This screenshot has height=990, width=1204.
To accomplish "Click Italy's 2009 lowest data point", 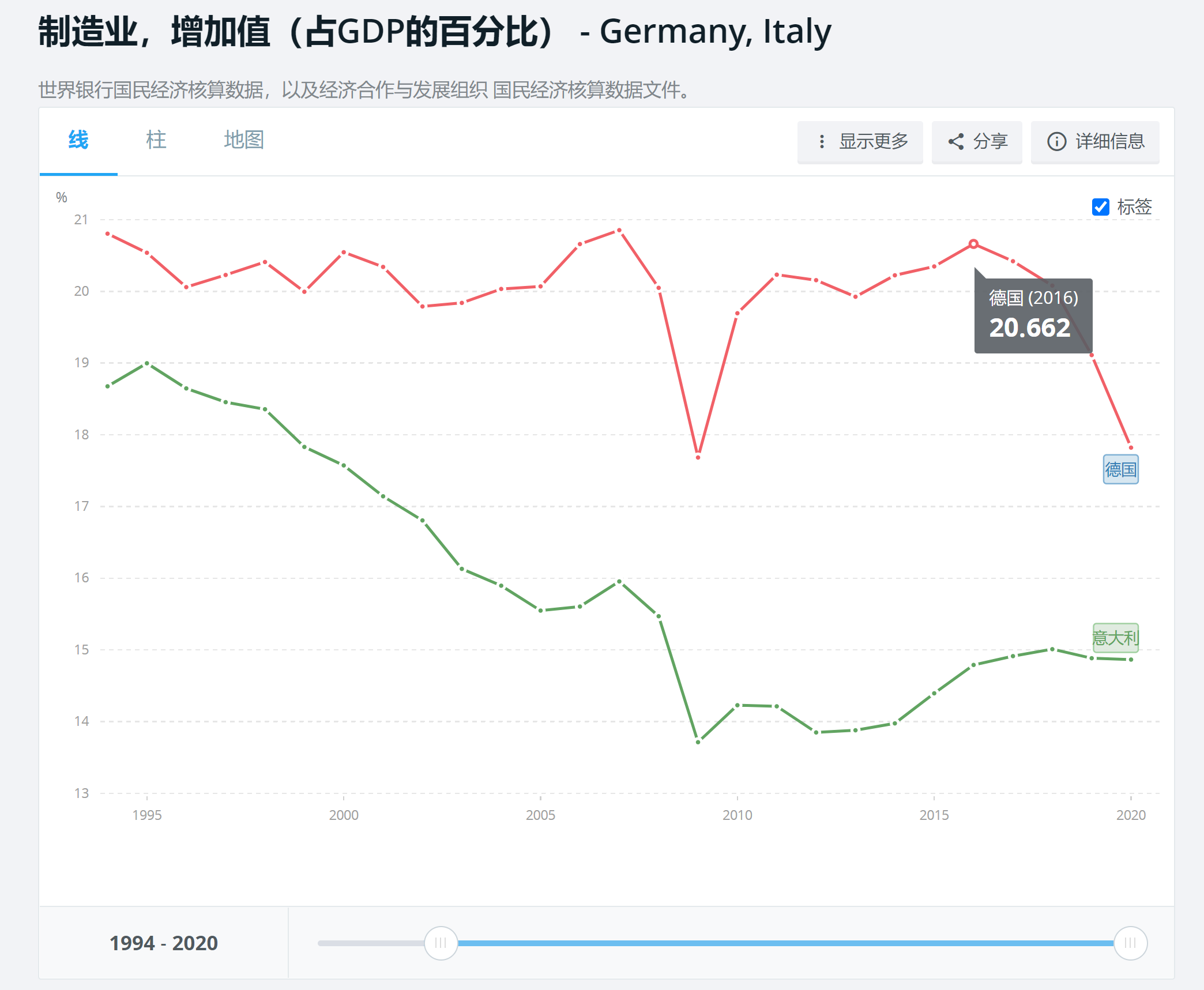I will click(698, 742).
